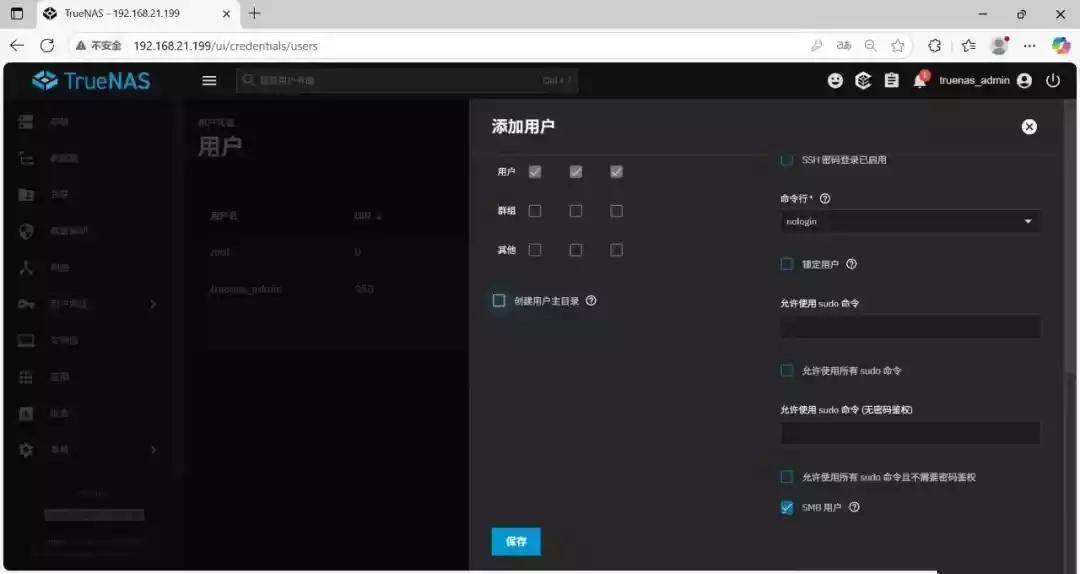
Task: Click the TrueNAS logo
Action: 91,81
